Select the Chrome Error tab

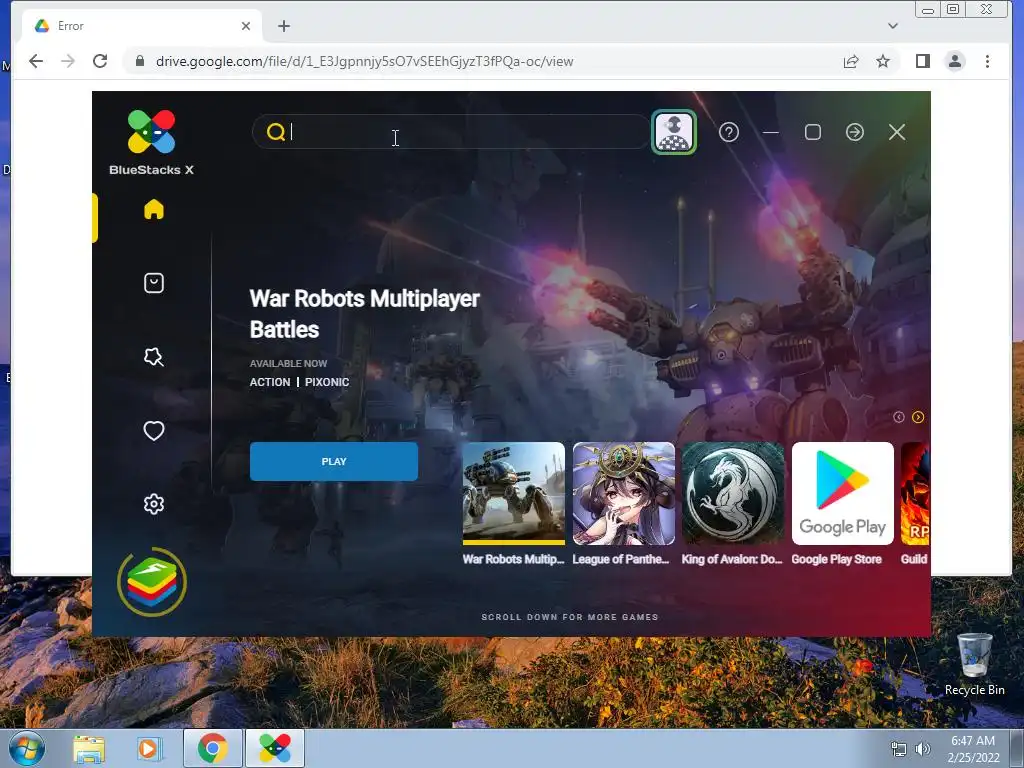(x=141, y=26)
